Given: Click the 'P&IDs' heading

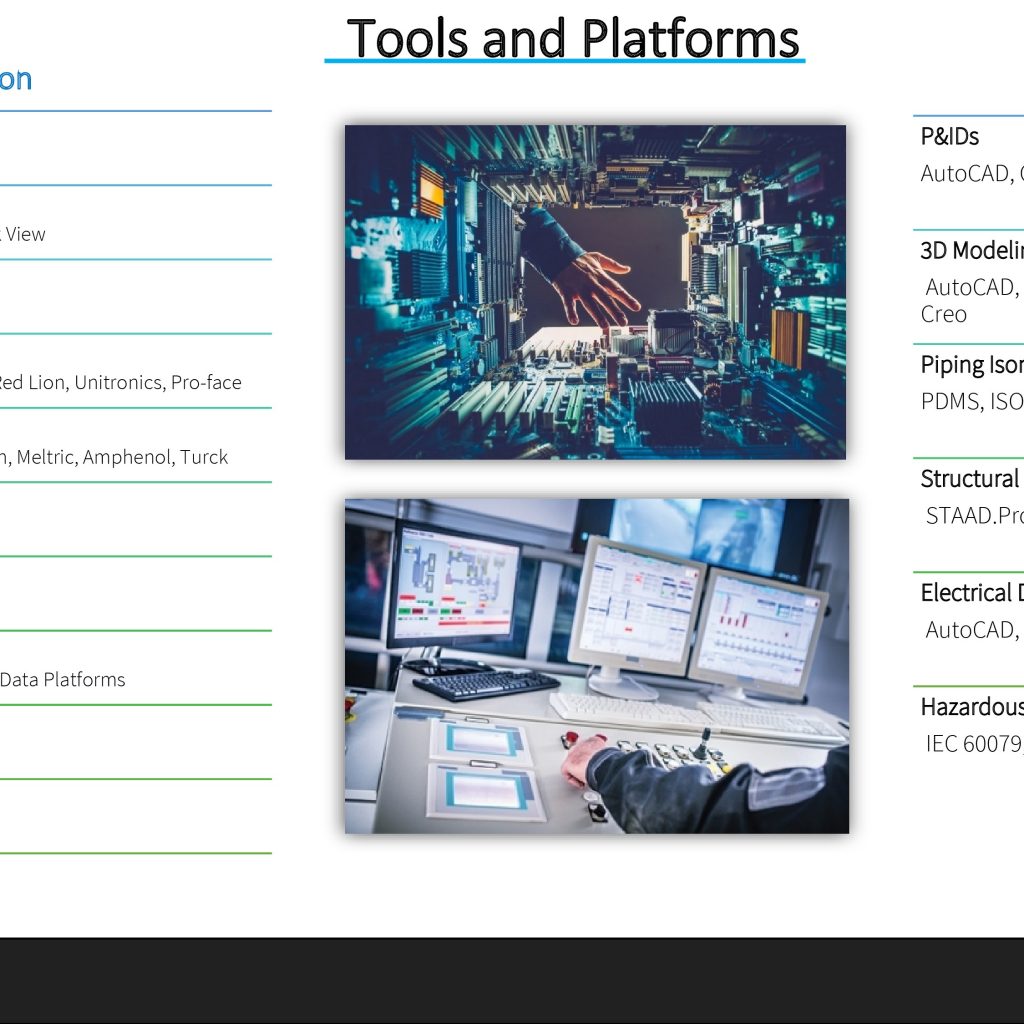Looking at the screenshot, I should [950, 136].
